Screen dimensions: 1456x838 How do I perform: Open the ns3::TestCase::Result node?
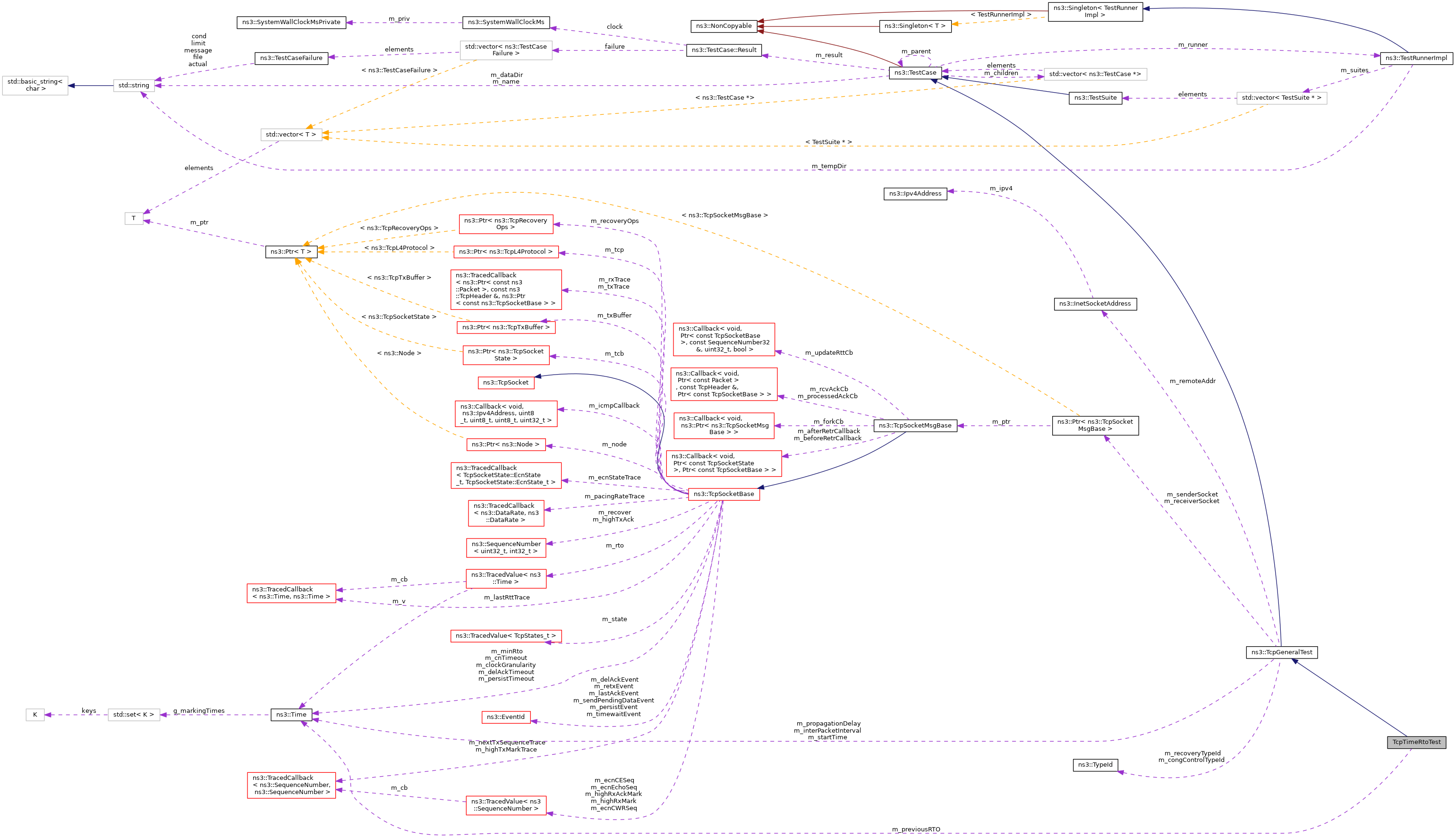(x=723, y=50)
